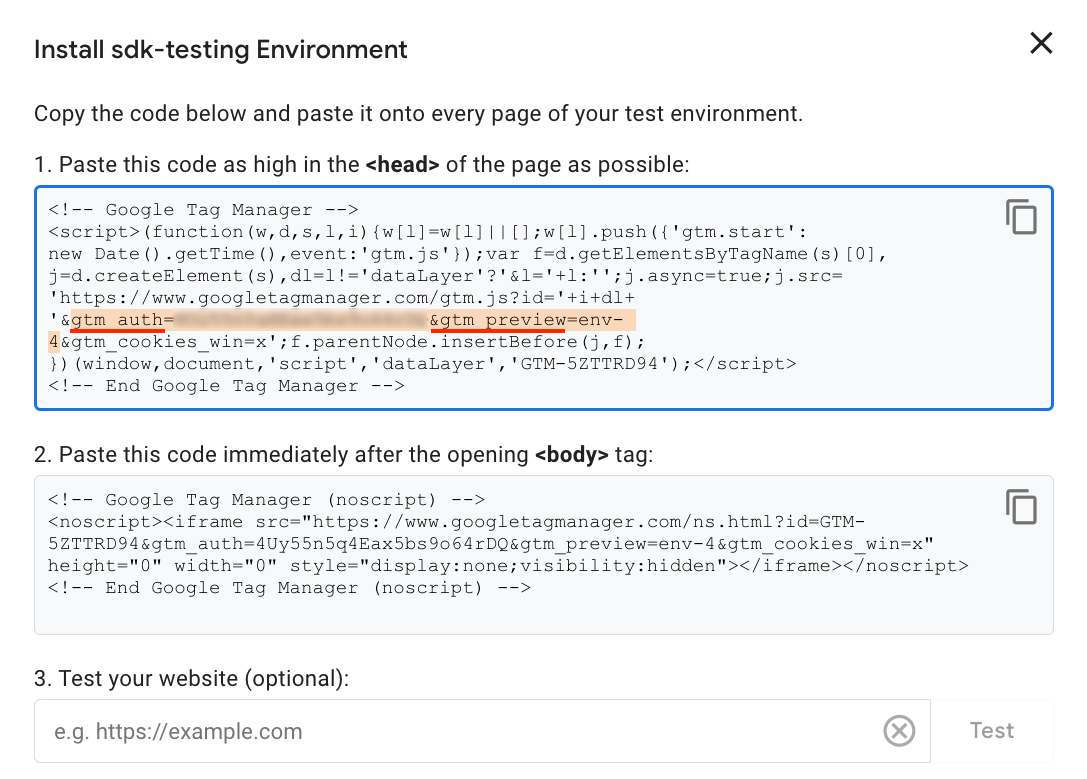This screenshot has width=1087, height=779.
Task: Click the Test button
Action: click(x=991, y=730)
